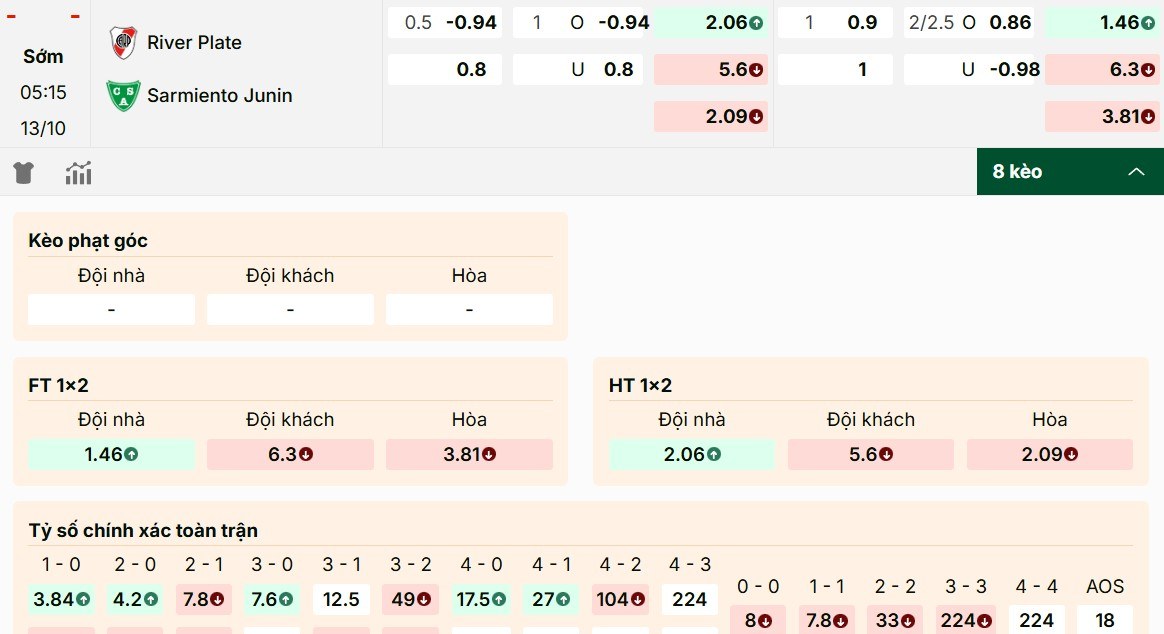Select the under 0.8 odds cell
Image resolution: width=1164 pixels, height=634 pixels.
pos(577,69)
